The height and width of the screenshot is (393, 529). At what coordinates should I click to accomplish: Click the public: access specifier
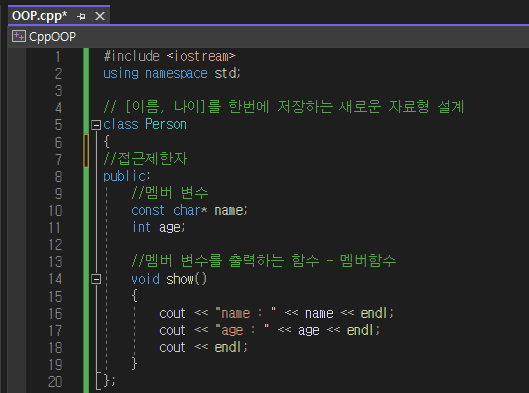pyautogui.click(x=127, y=176)
